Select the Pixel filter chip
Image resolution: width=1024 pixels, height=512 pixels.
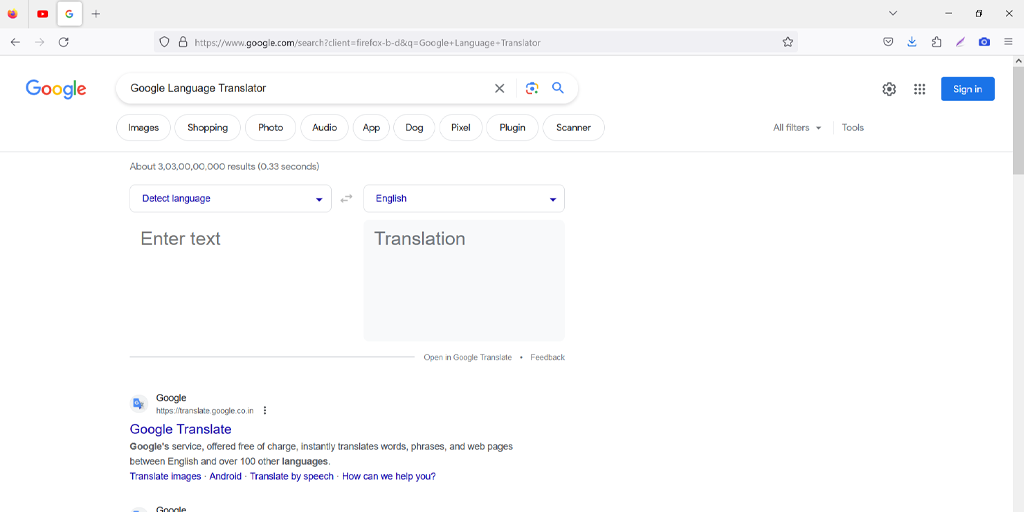pos(460,127)
